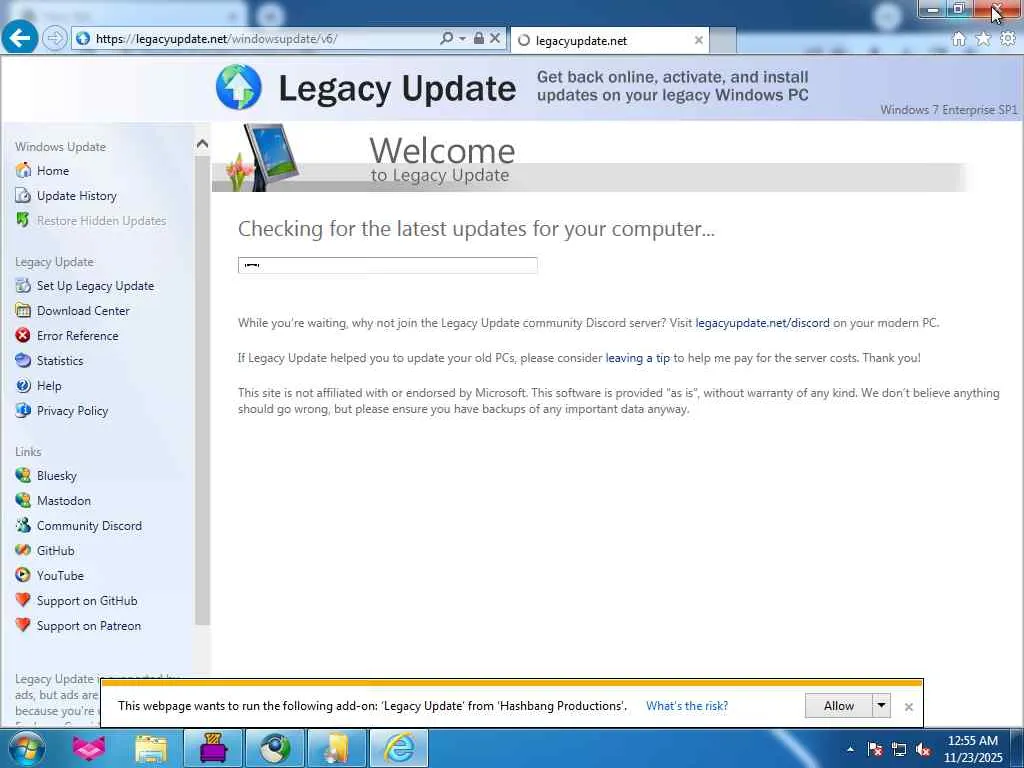1024x768 pixels.
Task: Open the Mastodon link
Action: [x=64, y=501]
